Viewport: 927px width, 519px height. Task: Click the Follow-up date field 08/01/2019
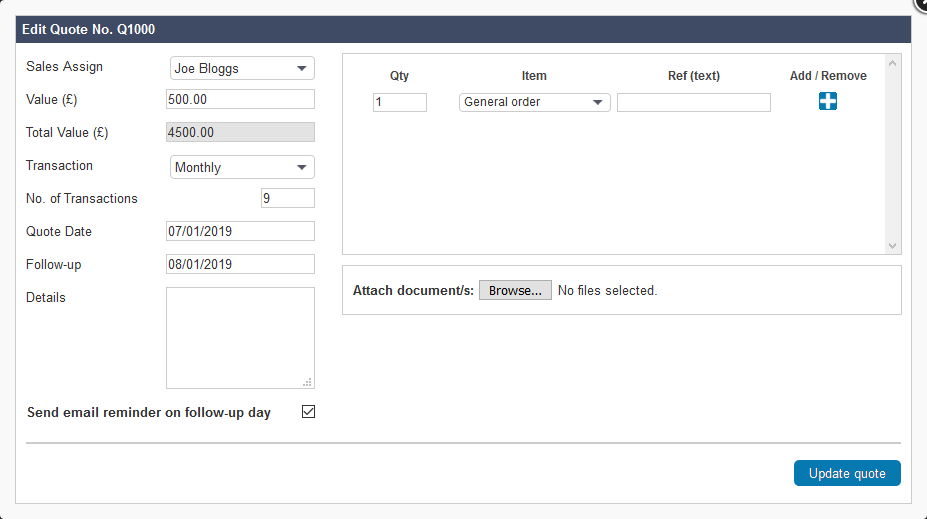pos(240,264)
